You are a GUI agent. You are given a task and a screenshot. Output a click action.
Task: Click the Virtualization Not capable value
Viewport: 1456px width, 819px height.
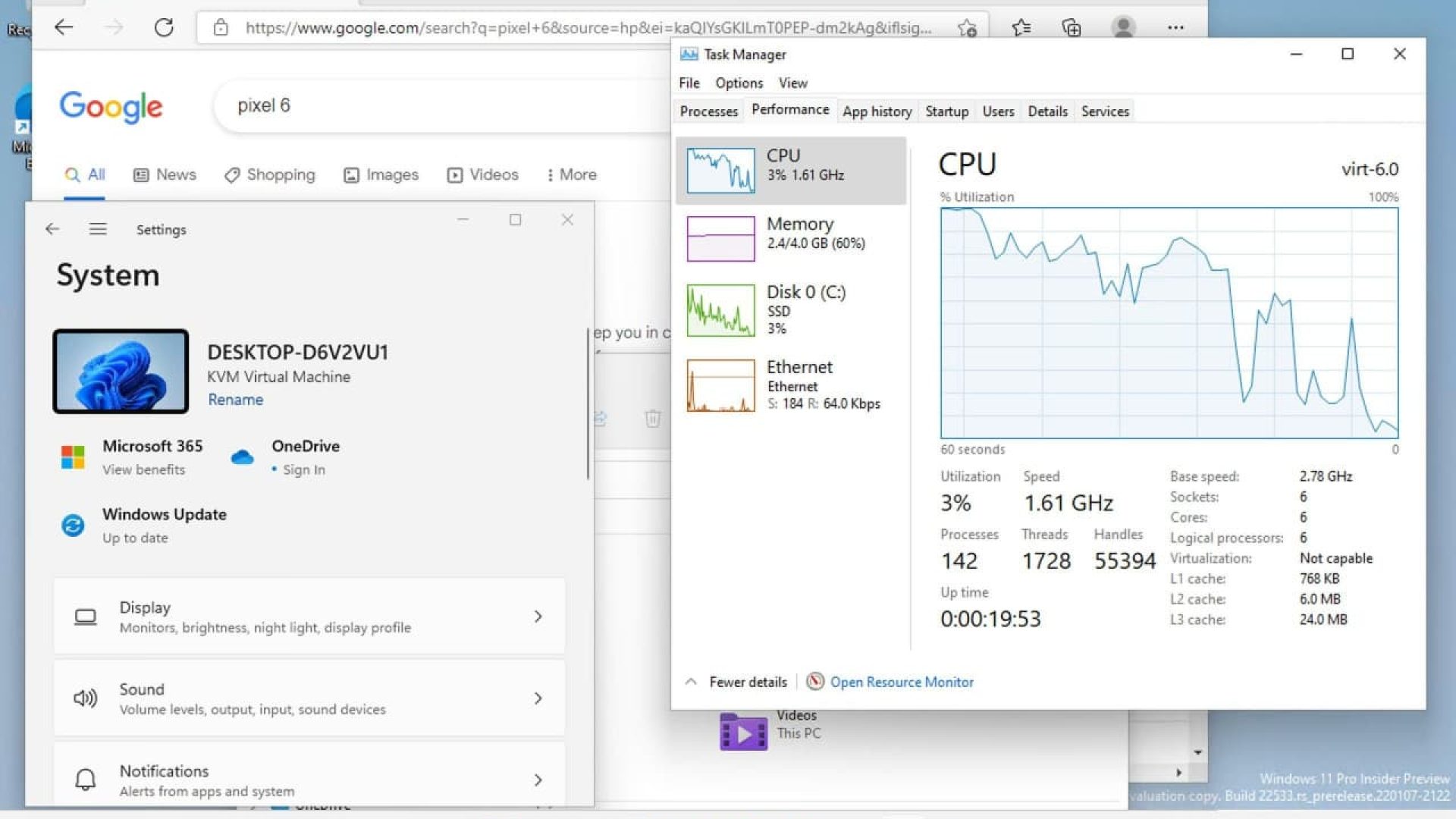tap(1336, 558)
